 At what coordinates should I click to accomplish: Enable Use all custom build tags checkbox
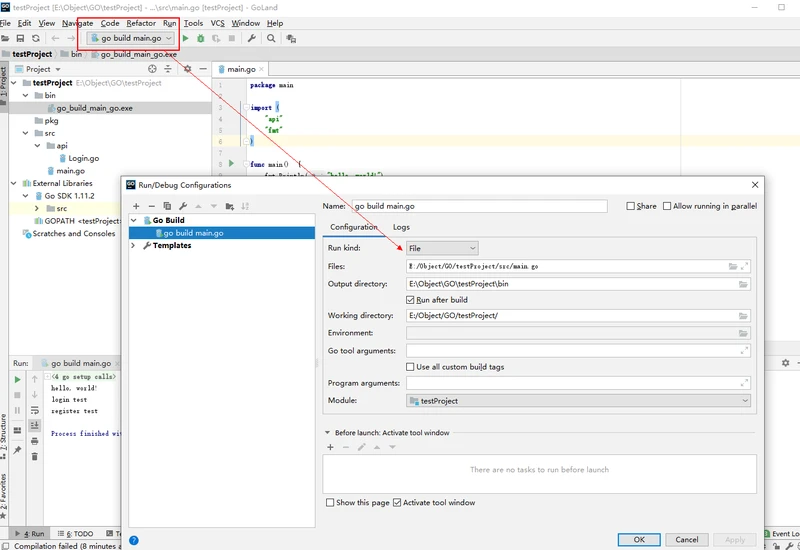coord(410,367)
